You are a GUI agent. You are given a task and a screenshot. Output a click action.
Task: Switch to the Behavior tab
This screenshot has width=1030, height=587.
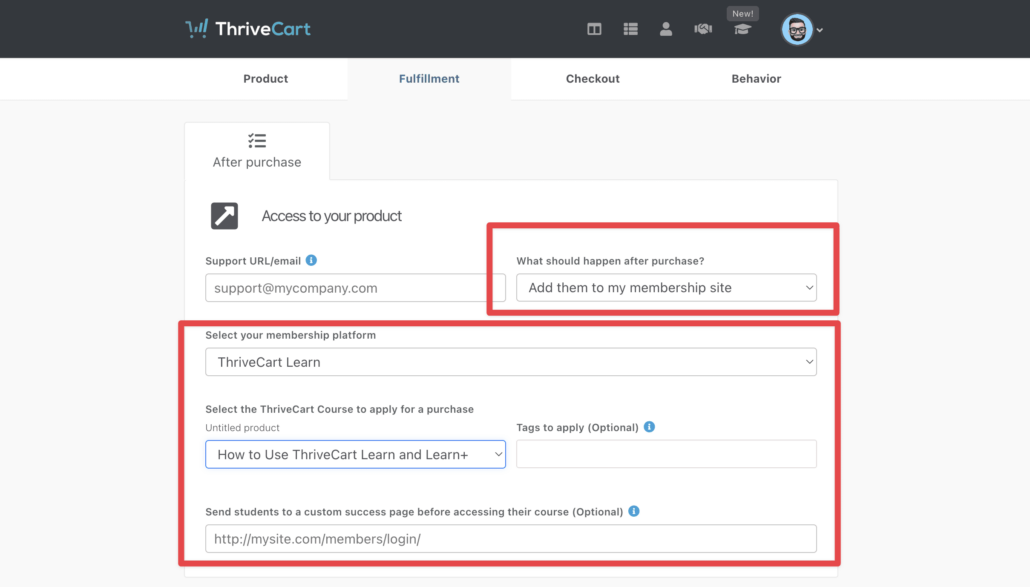[756, 79]
